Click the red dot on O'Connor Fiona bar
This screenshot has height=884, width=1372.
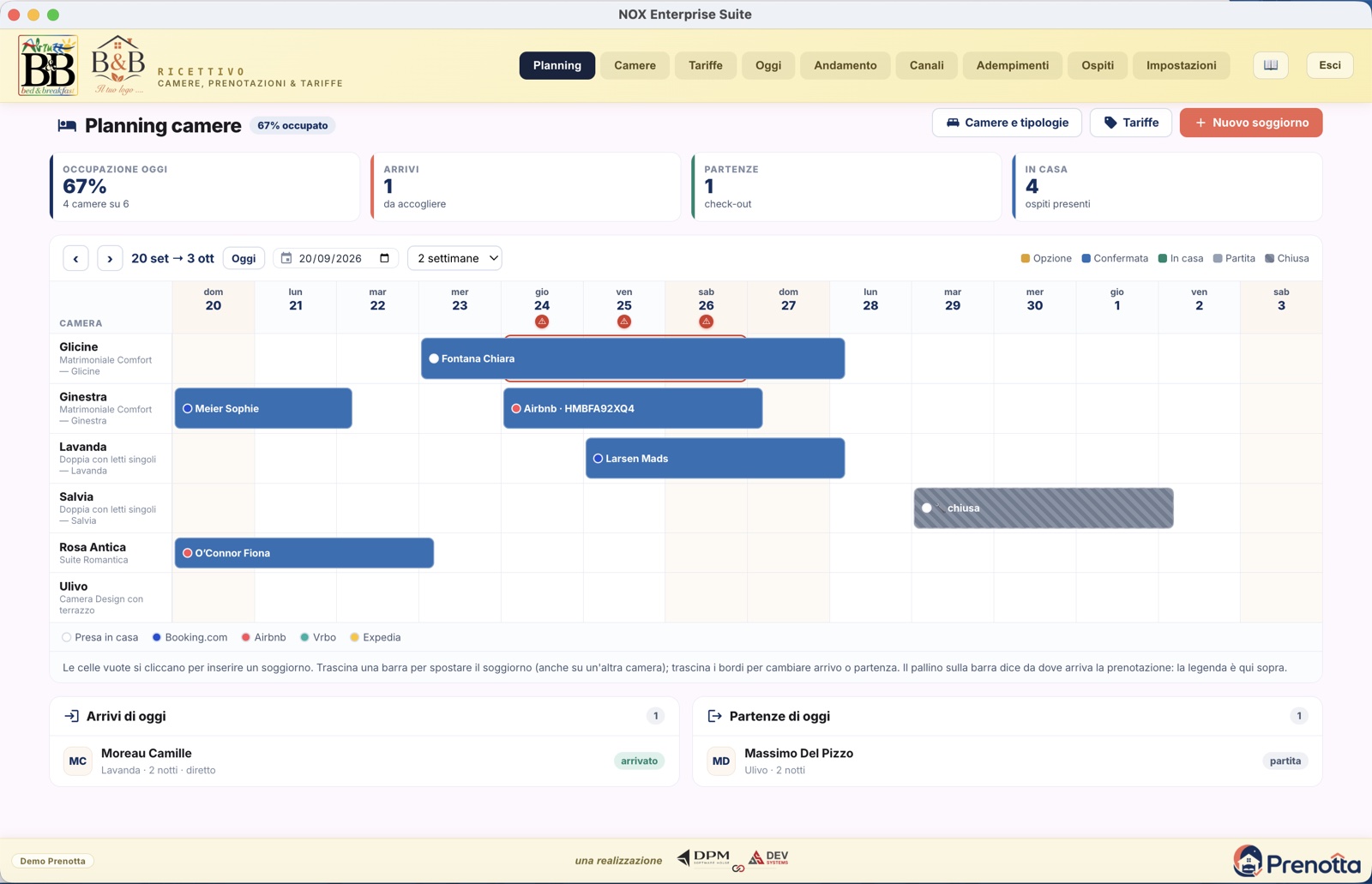(187, 553)
